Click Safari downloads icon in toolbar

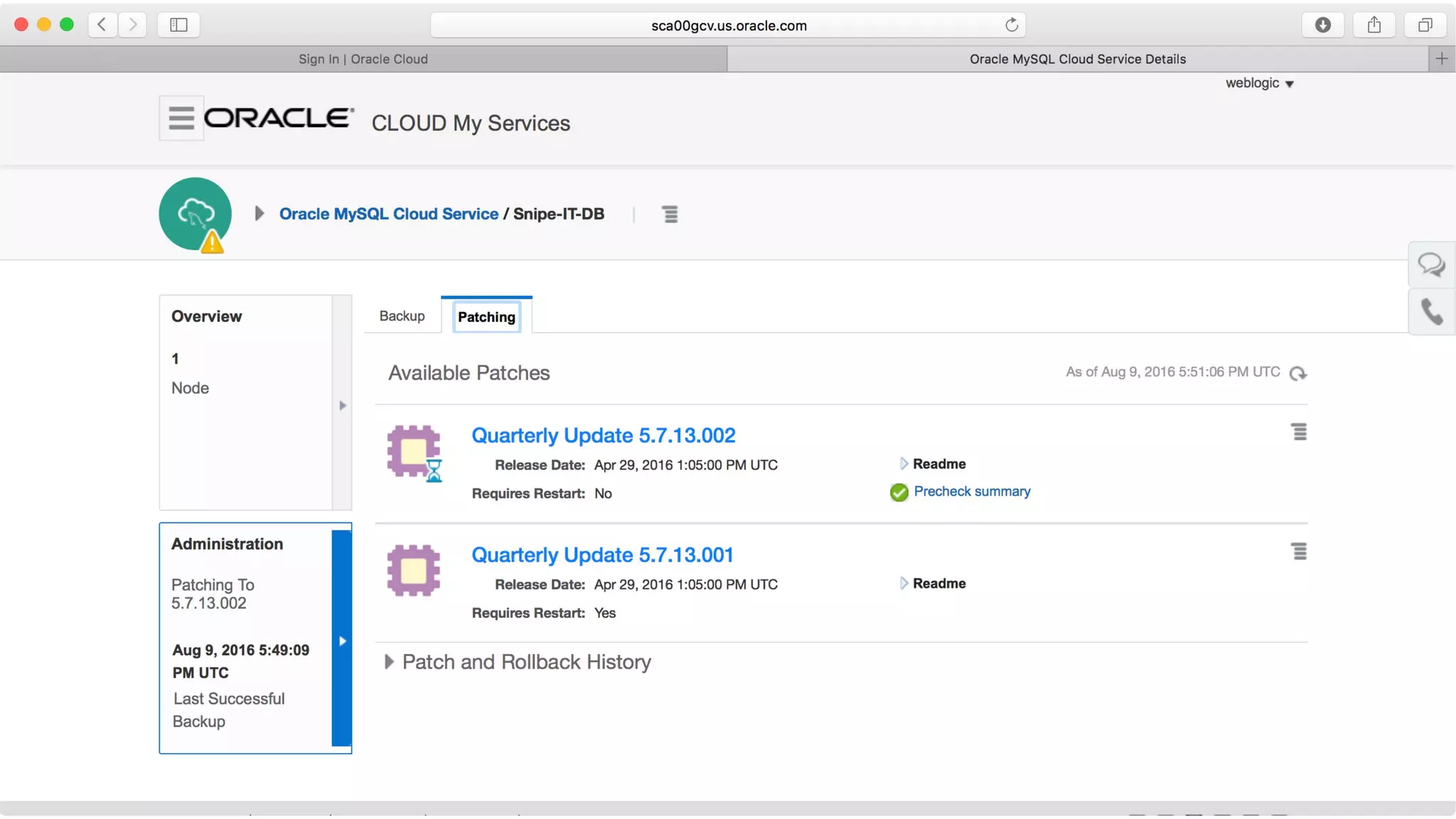click(1322, 25)
